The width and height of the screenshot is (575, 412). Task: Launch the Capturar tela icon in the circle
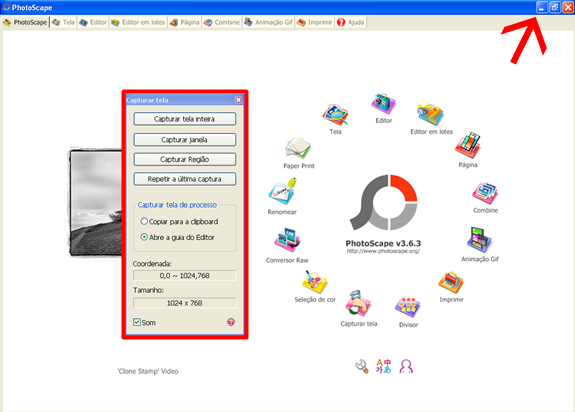point(358,304)
